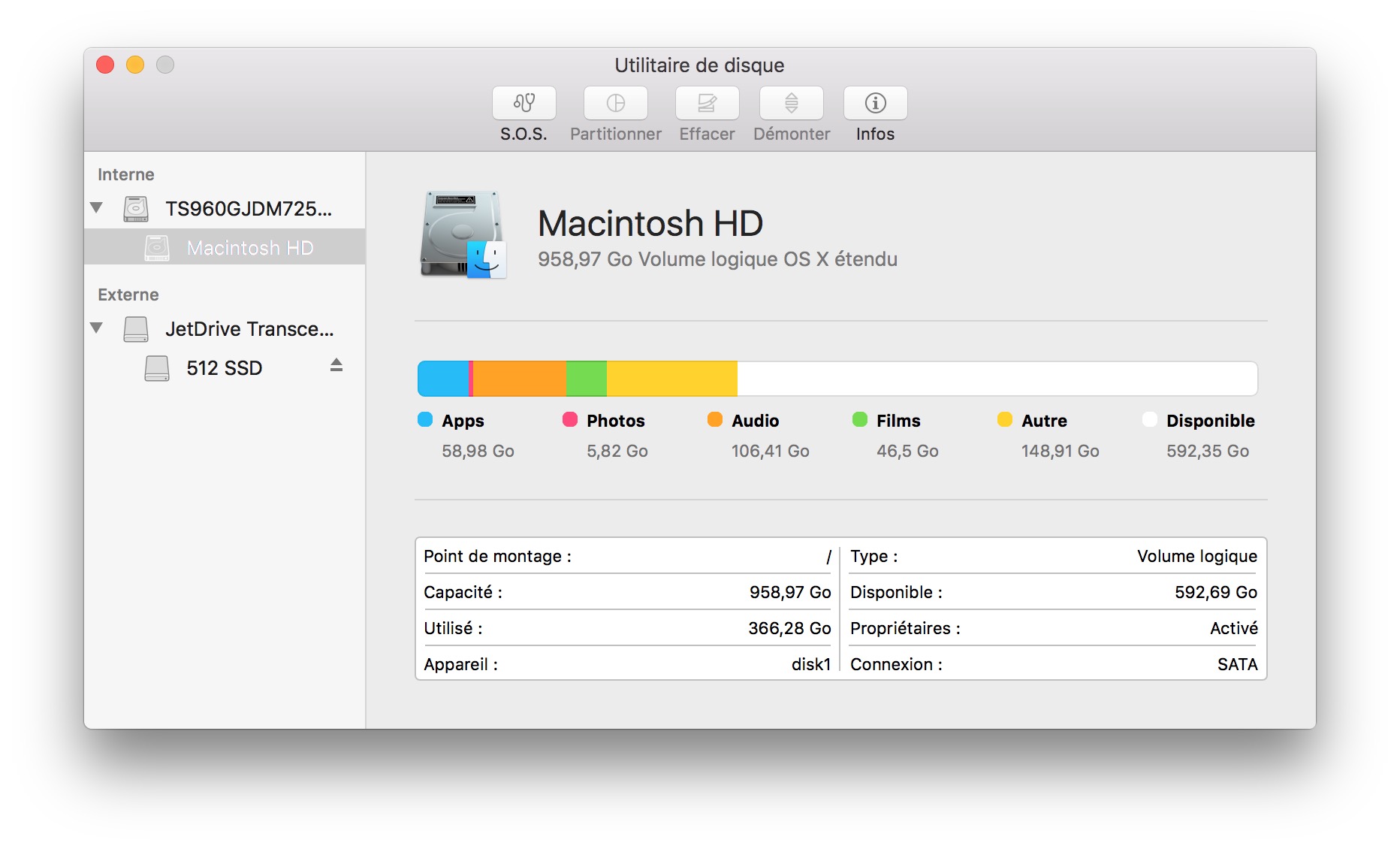Click the orange Audio legend dot
This screenshot has width=1400, height=849.
click(x=715, y=419)
